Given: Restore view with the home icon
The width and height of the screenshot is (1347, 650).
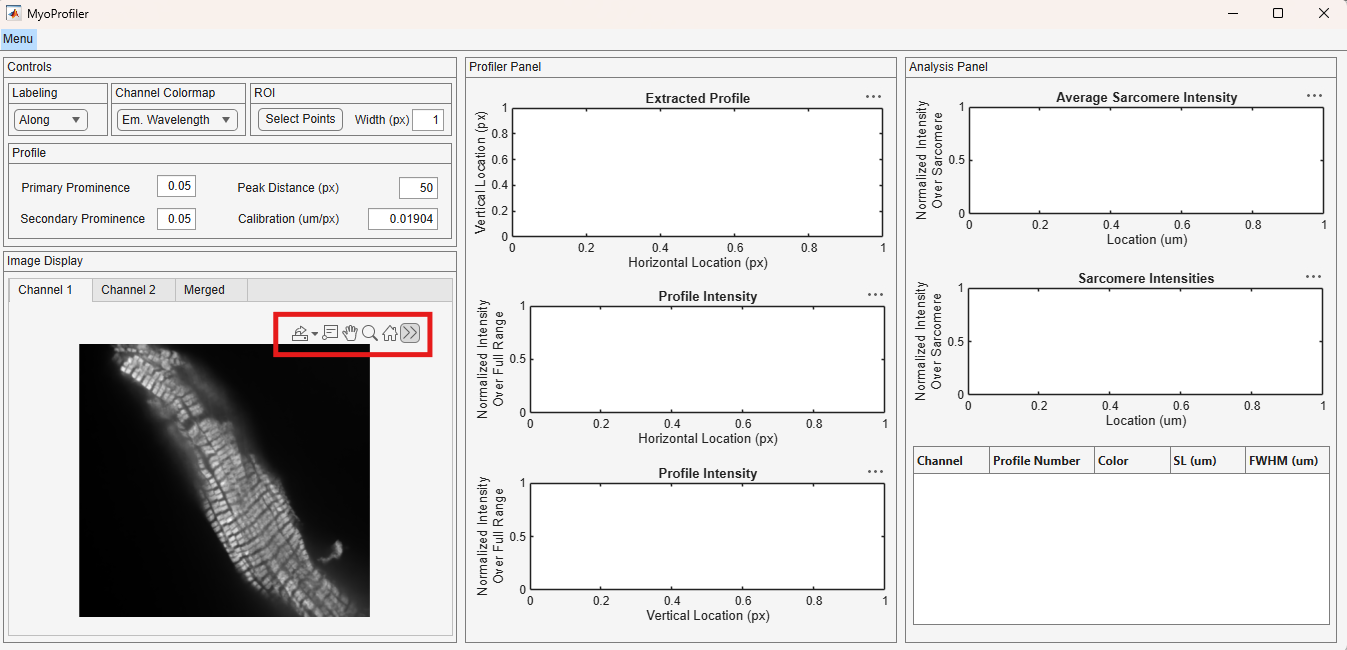Looking at the screenshot, I should (x=390, y=333).
